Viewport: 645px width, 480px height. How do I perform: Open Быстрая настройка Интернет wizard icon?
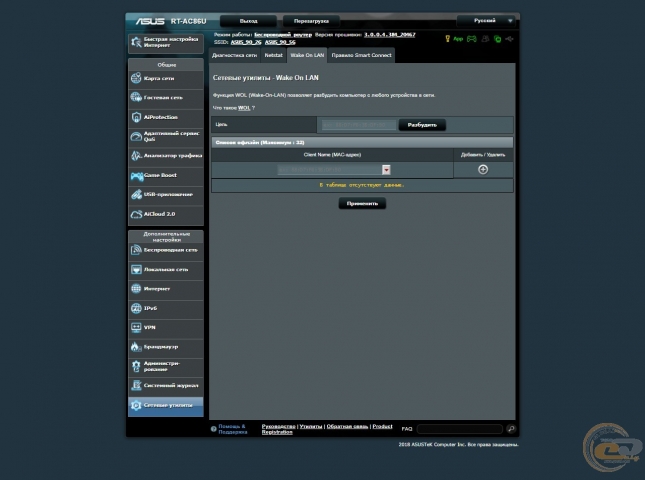(136, 42)
